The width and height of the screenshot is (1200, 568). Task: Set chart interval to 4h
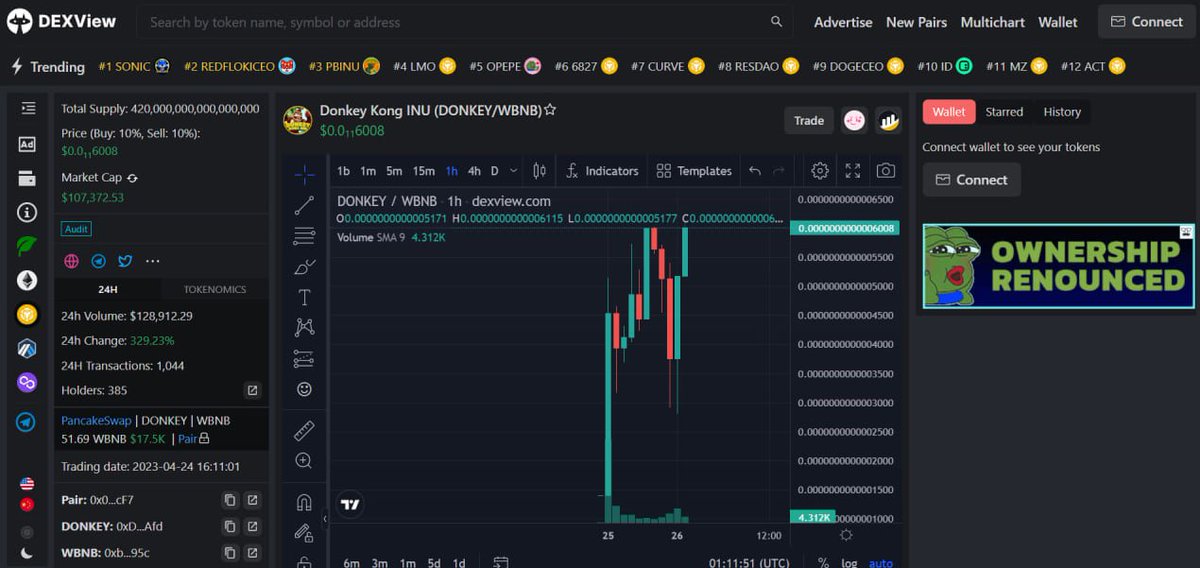(x=474, y=171)
